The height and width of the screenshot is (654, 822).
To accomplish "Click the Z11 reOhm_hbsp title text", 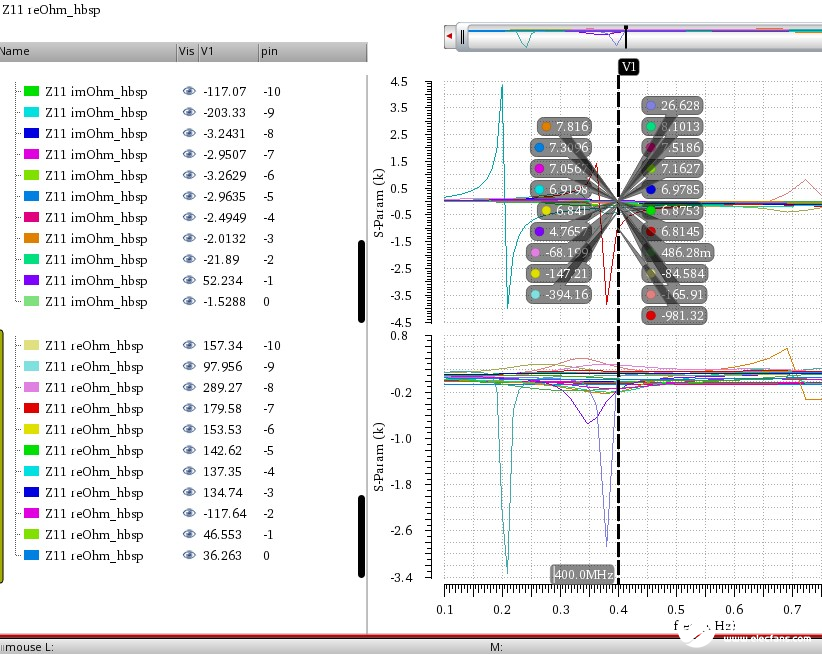I will point(51,10).
